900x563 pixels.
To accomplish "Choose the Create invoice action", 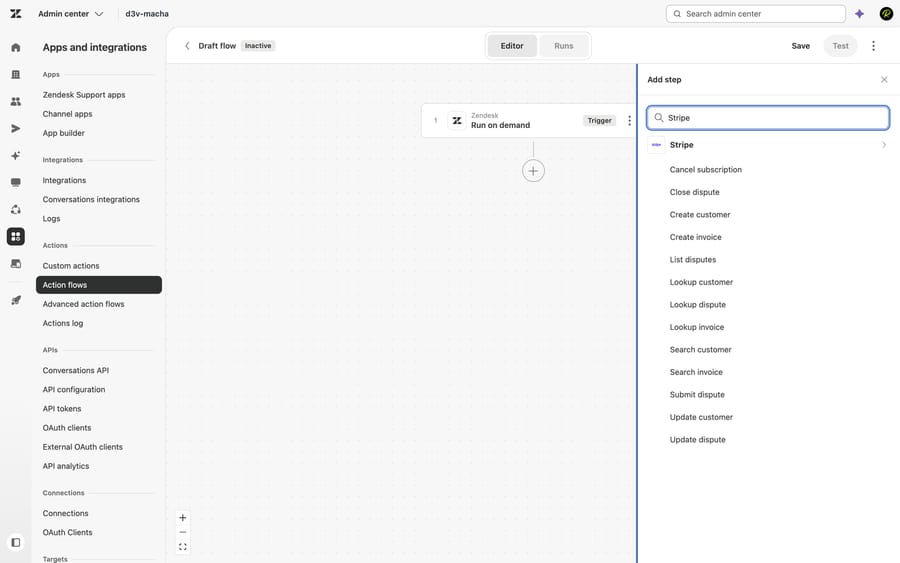I will pos(696,237).
